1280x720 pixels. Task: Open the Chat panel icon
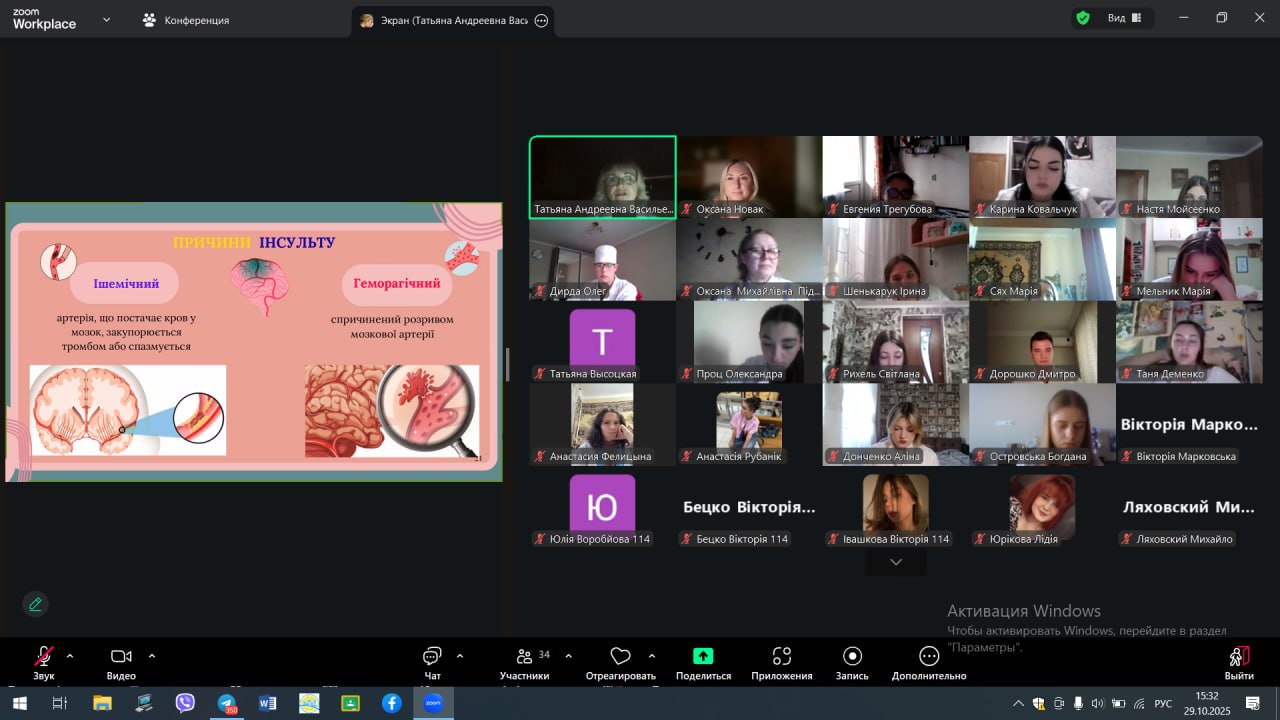pos(432,657)
